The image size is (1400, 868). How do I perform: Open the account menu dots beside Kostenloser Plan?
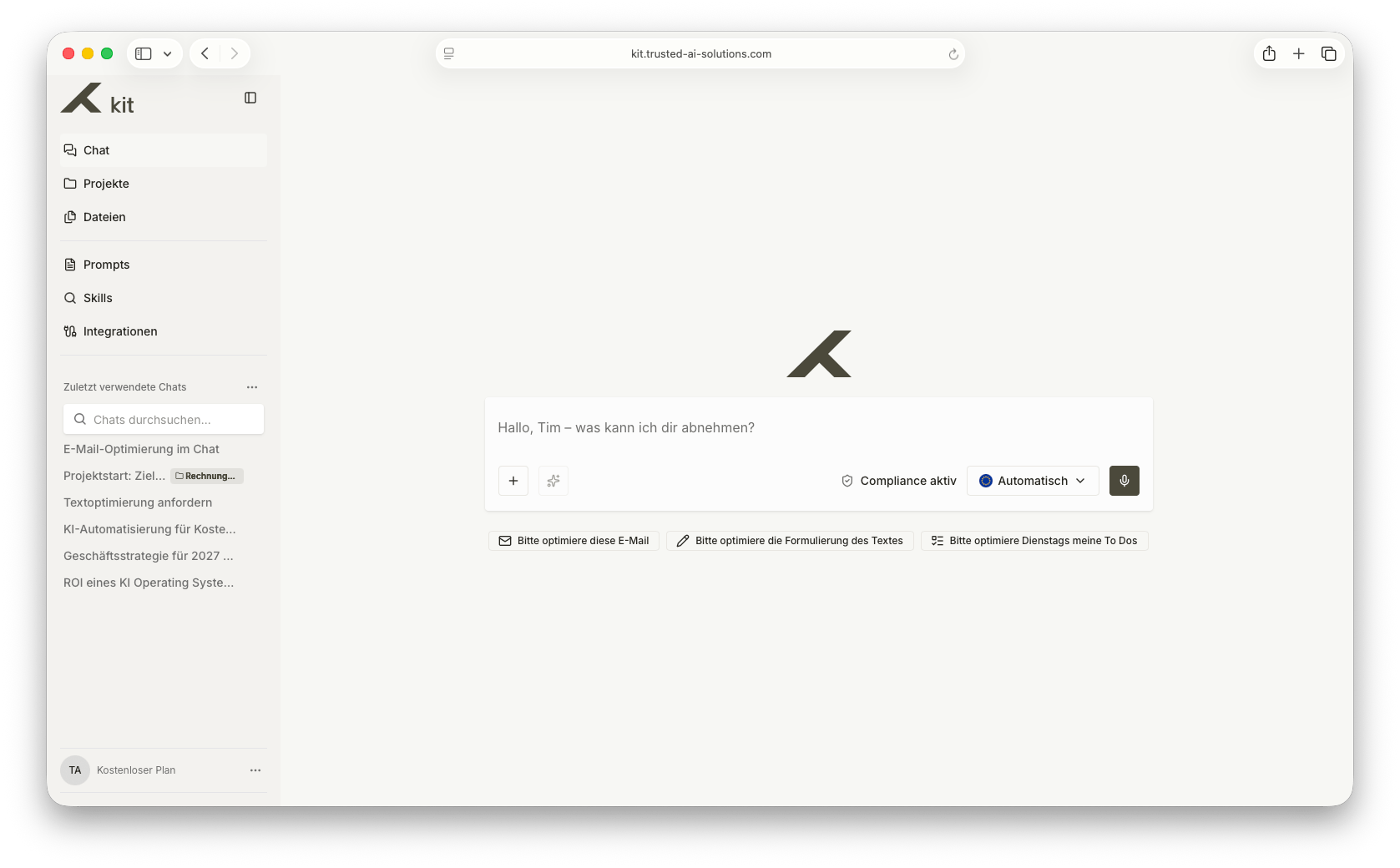(255, 770)
